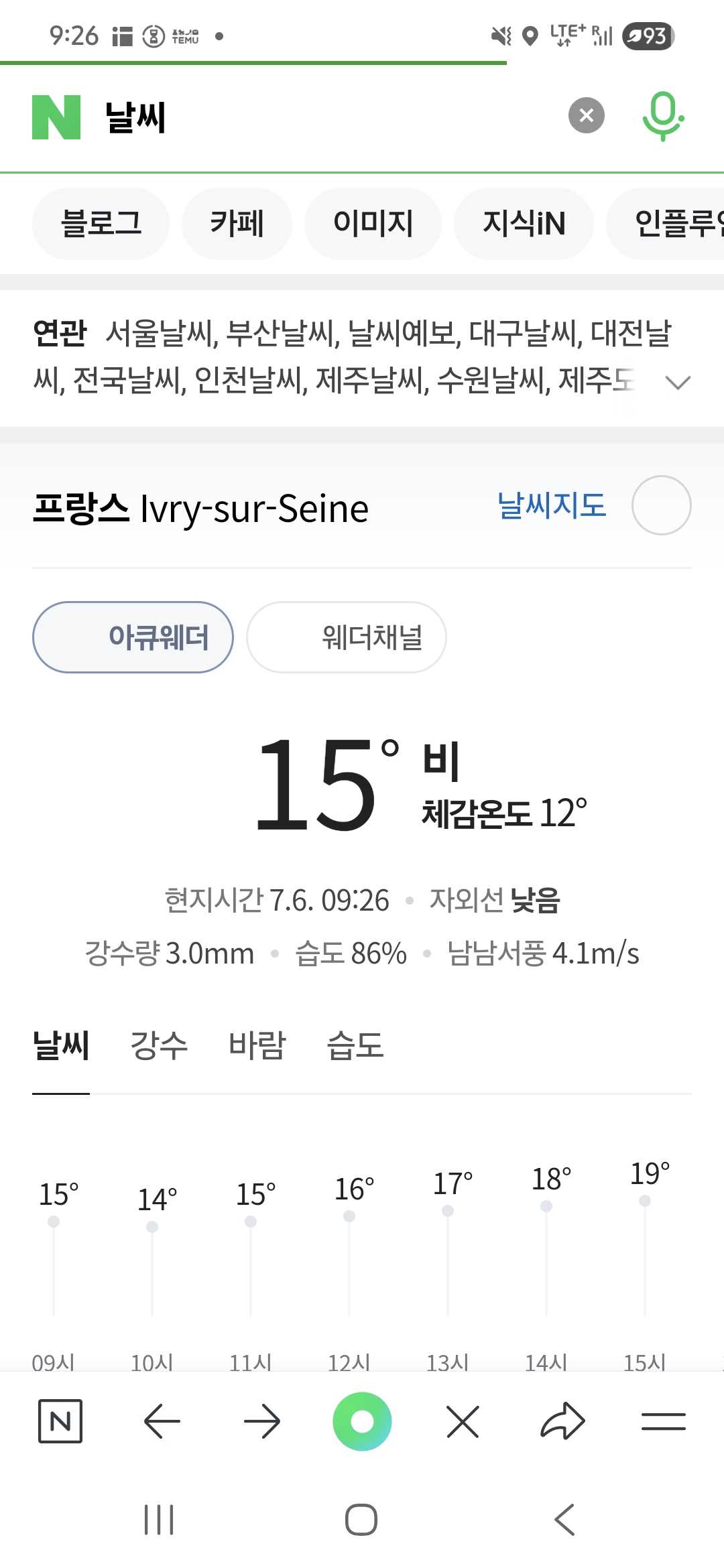Stop page loading with the X in the bottom bar
This screenshot has height=1568, width=724.
click(x=463, y=1421)
